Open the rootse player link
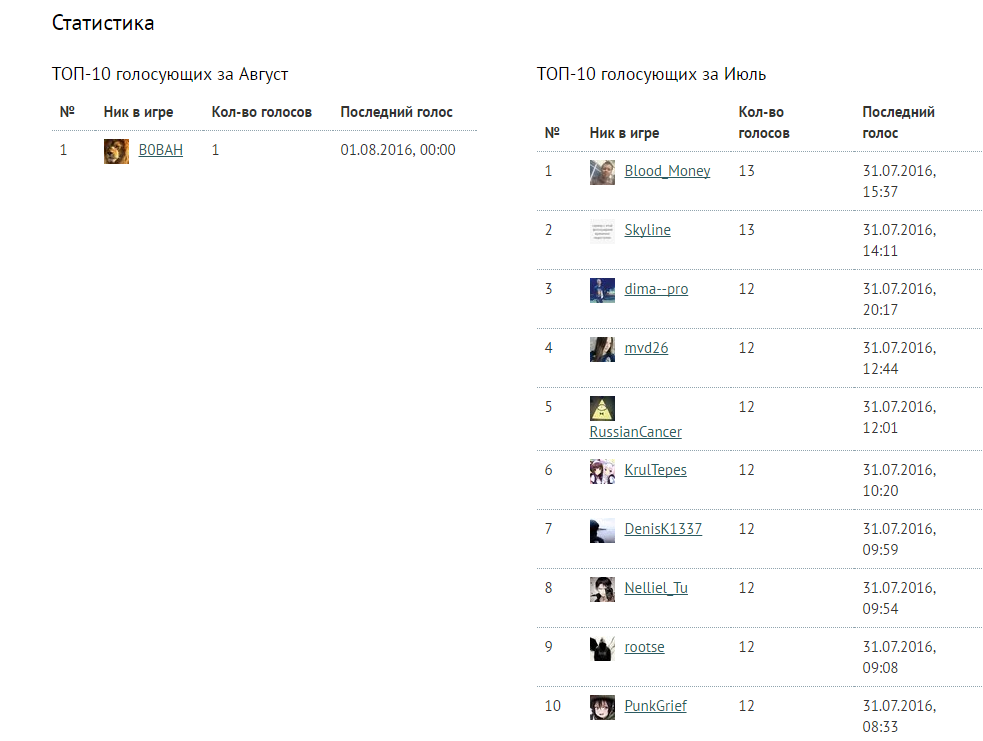 click(644, 647)
